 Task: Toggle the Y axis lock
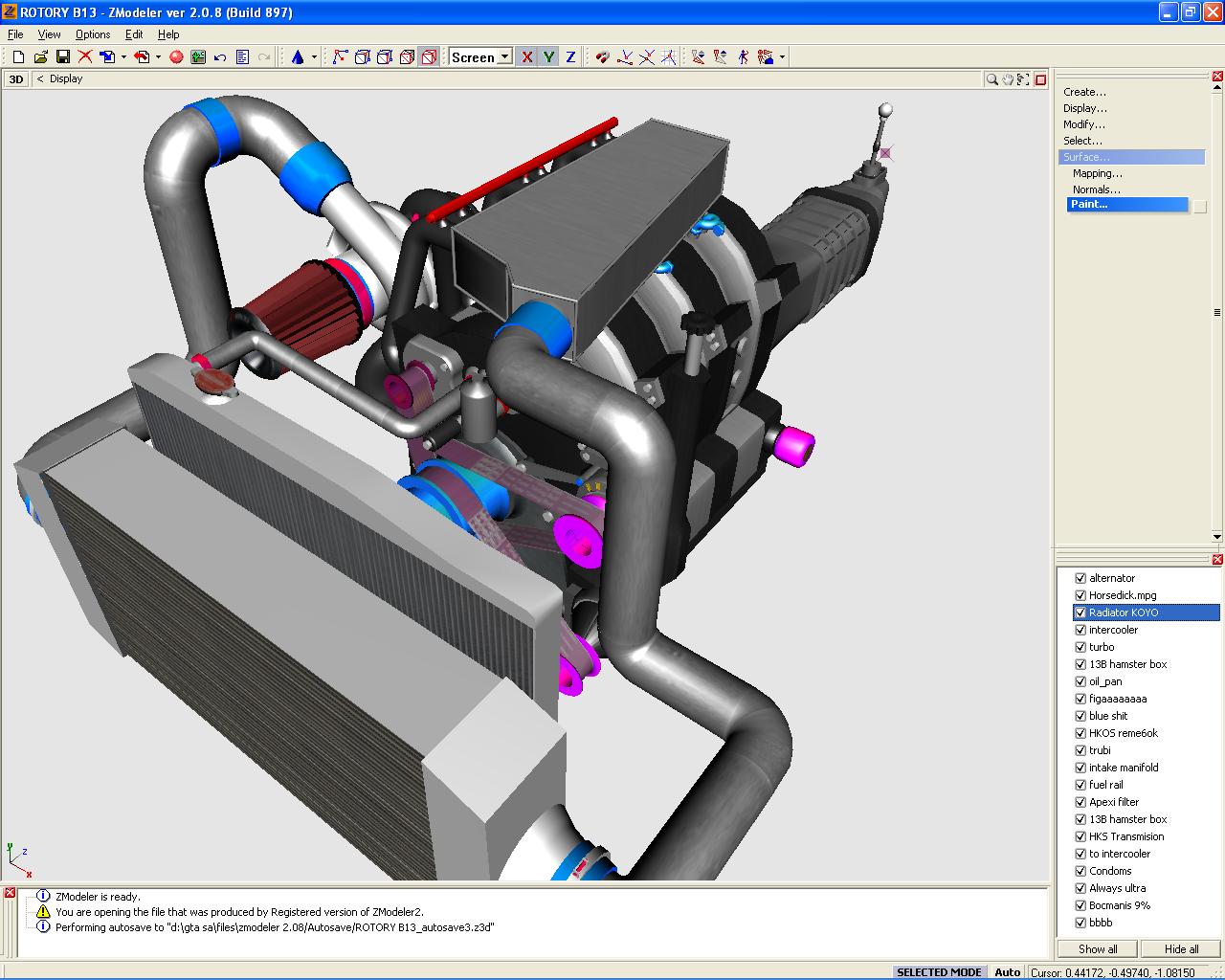(x=549, y=57)
